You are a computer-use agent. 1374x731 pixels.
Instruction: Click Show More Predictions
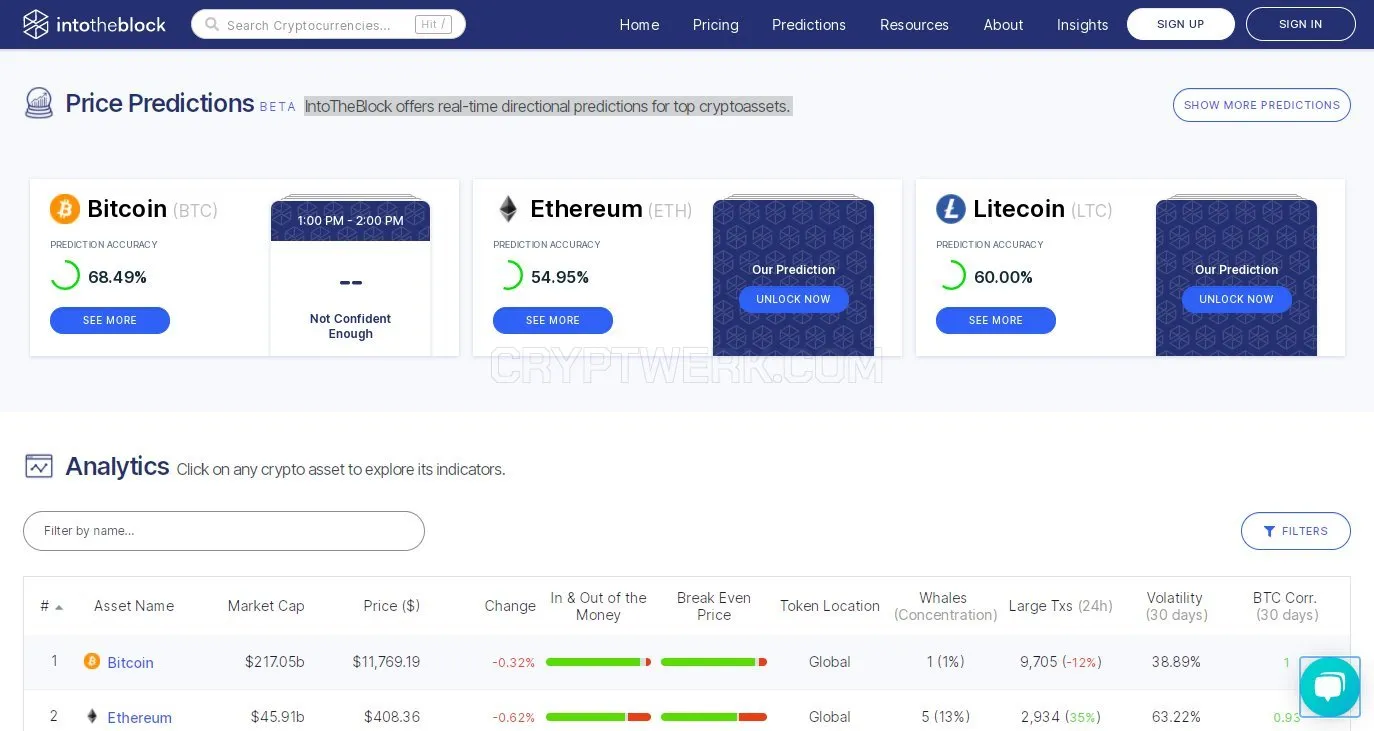[1262, 105]
